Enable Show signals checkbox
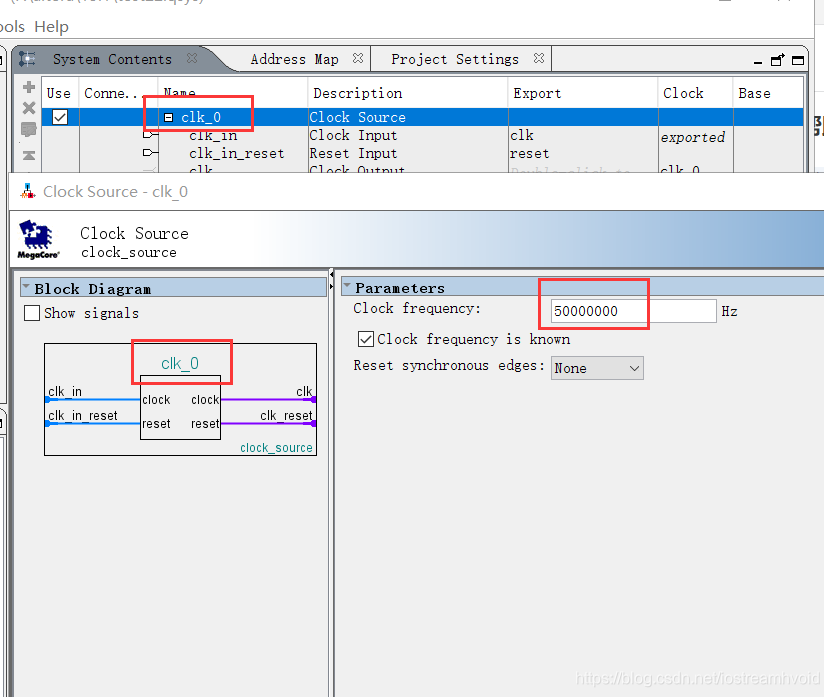Viewport: 829px width, 697px height. (x=32, y=313)
